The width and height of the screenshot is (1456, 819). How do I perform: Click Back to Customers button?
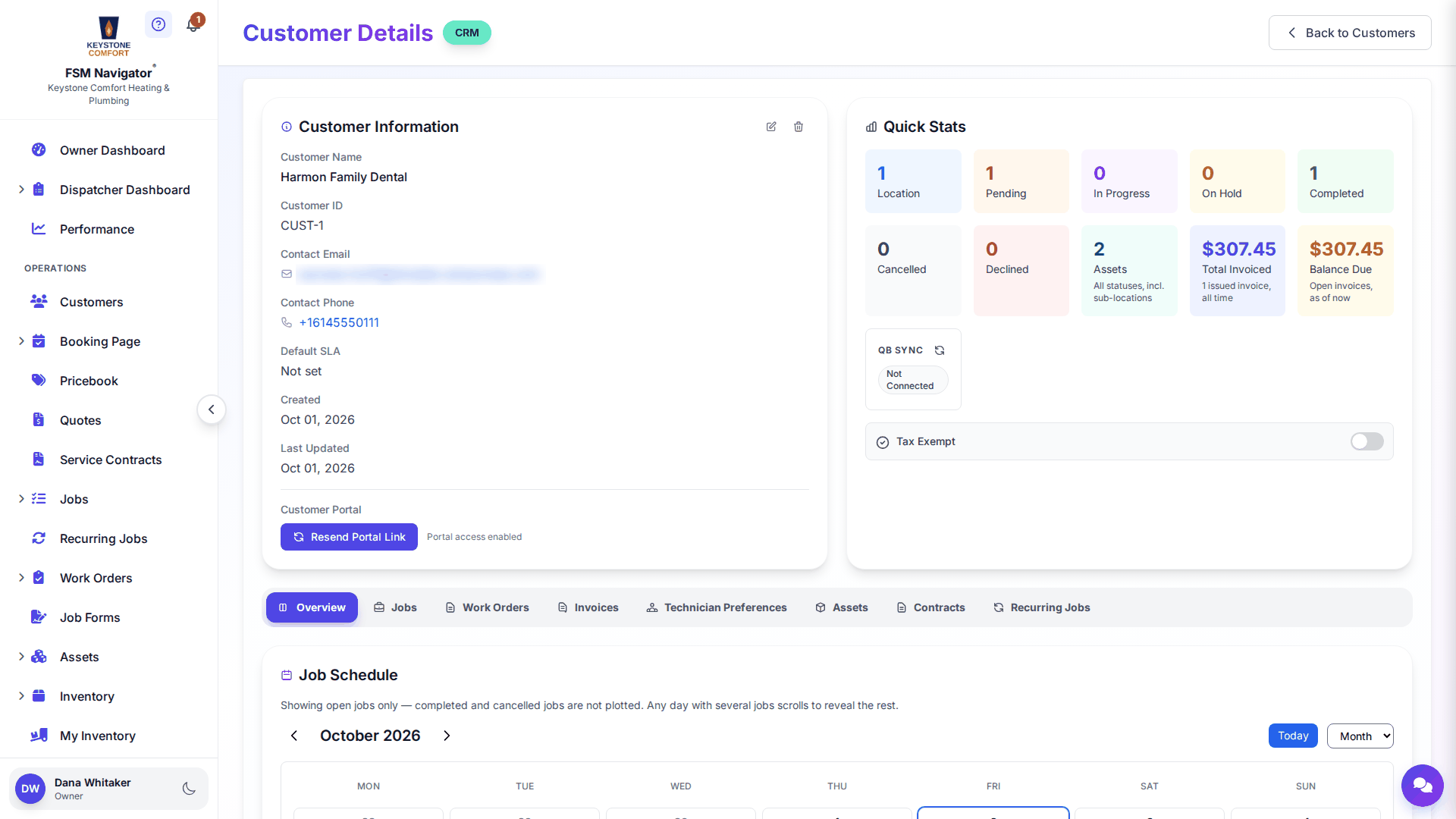pos(1350,33)
